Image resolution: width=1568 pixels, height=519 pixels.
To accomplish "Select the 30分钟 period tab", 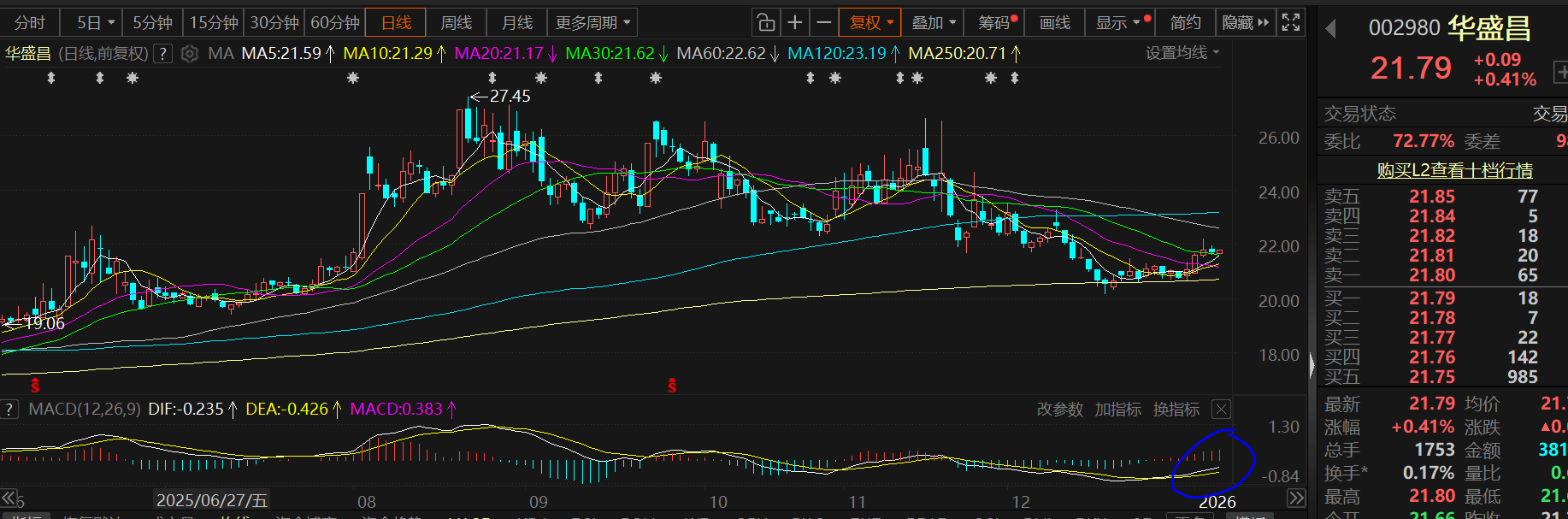I will tap(274, 22).
